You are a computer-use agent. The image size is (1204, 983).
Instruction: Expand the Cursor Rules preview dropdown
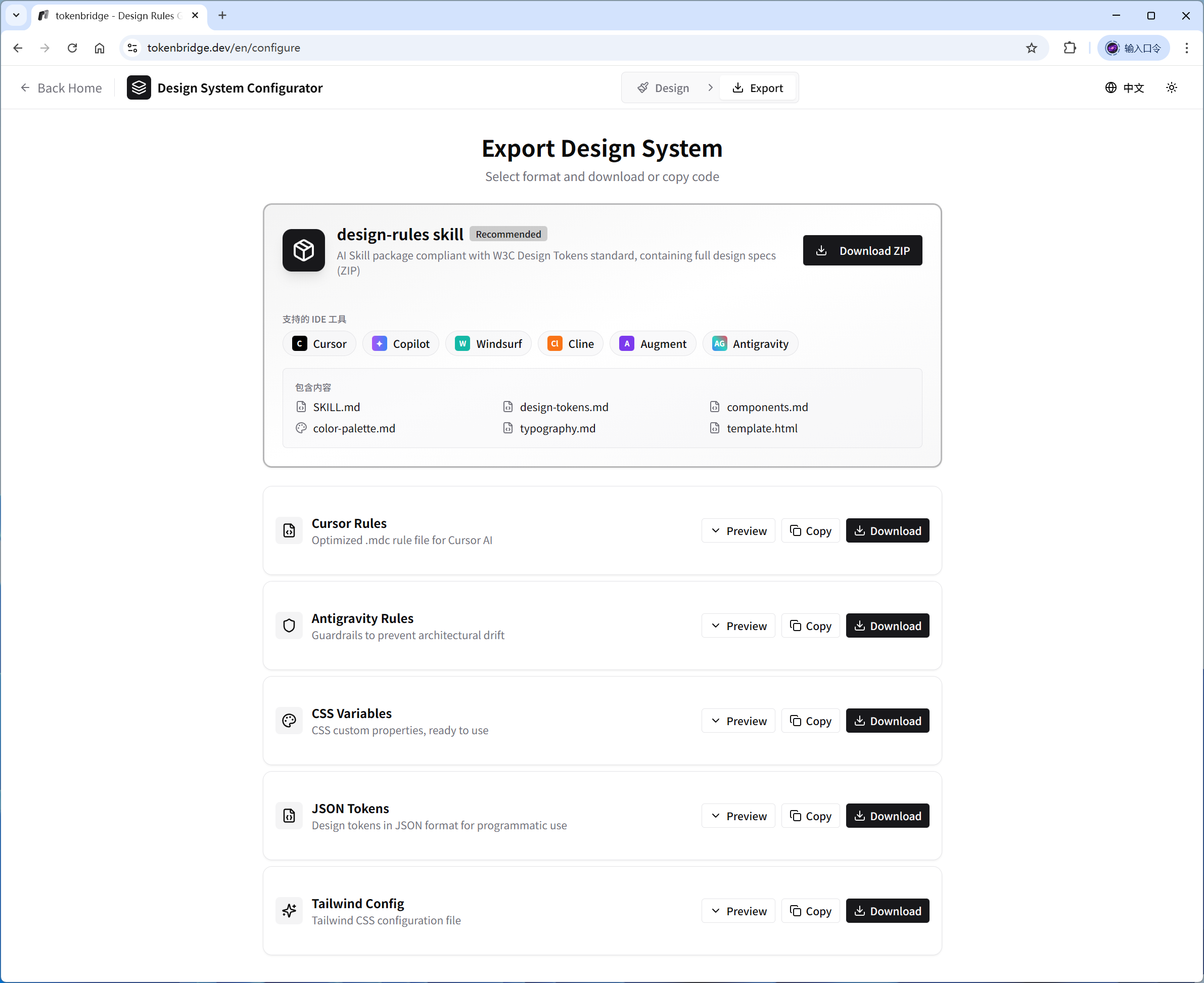737,530
